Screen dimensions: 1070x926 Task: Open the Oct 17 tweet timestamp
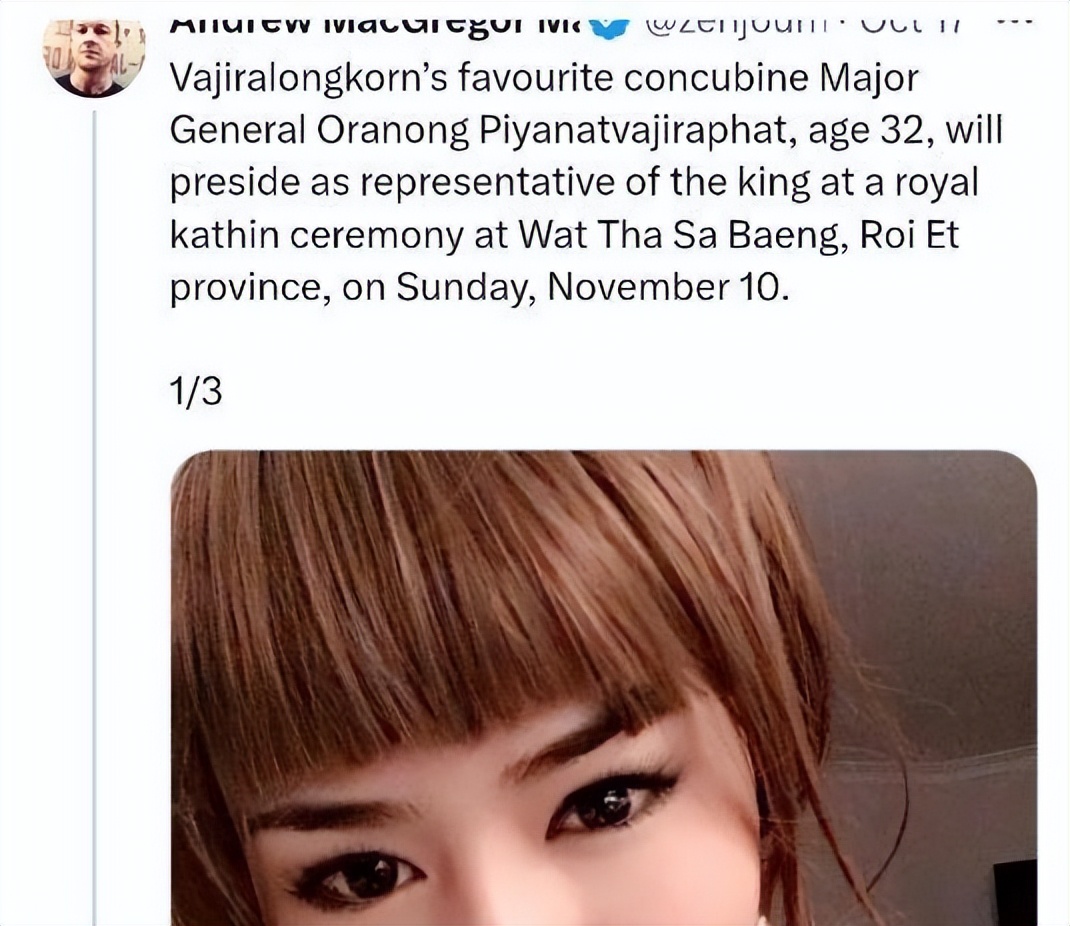pyautogui.click(x=912, y=26)
